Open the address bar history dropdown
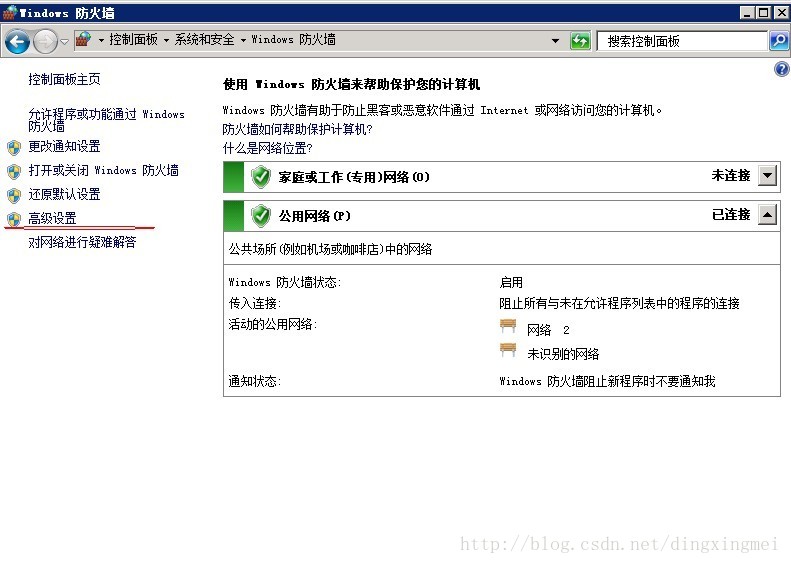 [x=555, y=41]
